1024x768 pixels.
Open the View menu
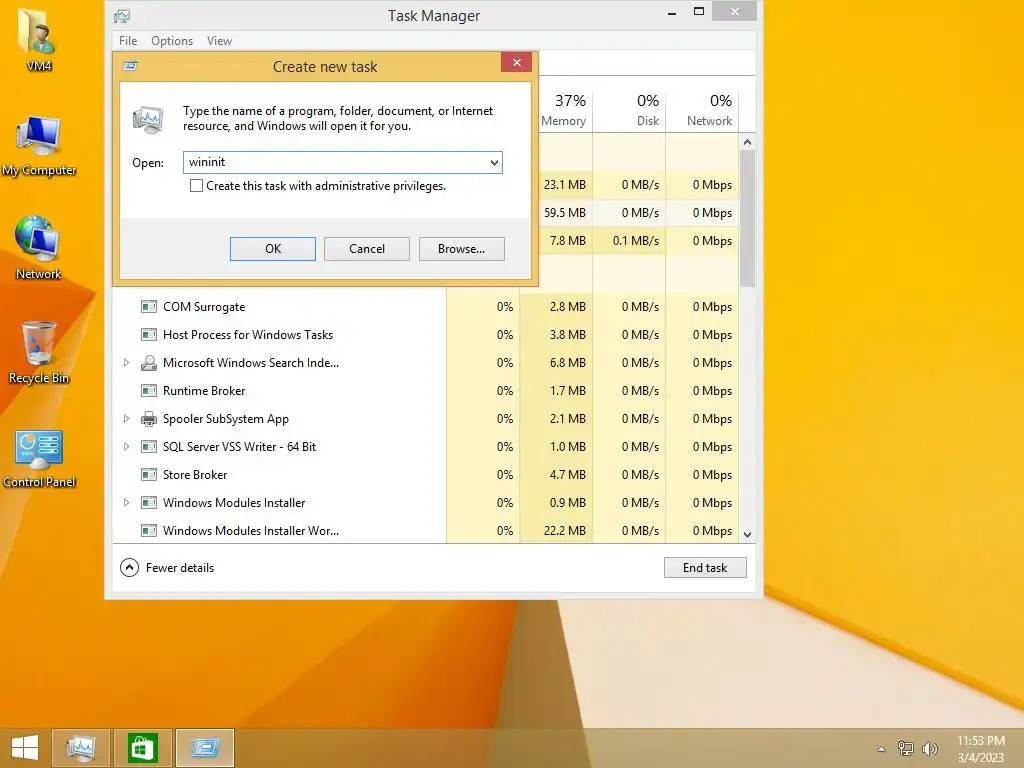point(219,40)
